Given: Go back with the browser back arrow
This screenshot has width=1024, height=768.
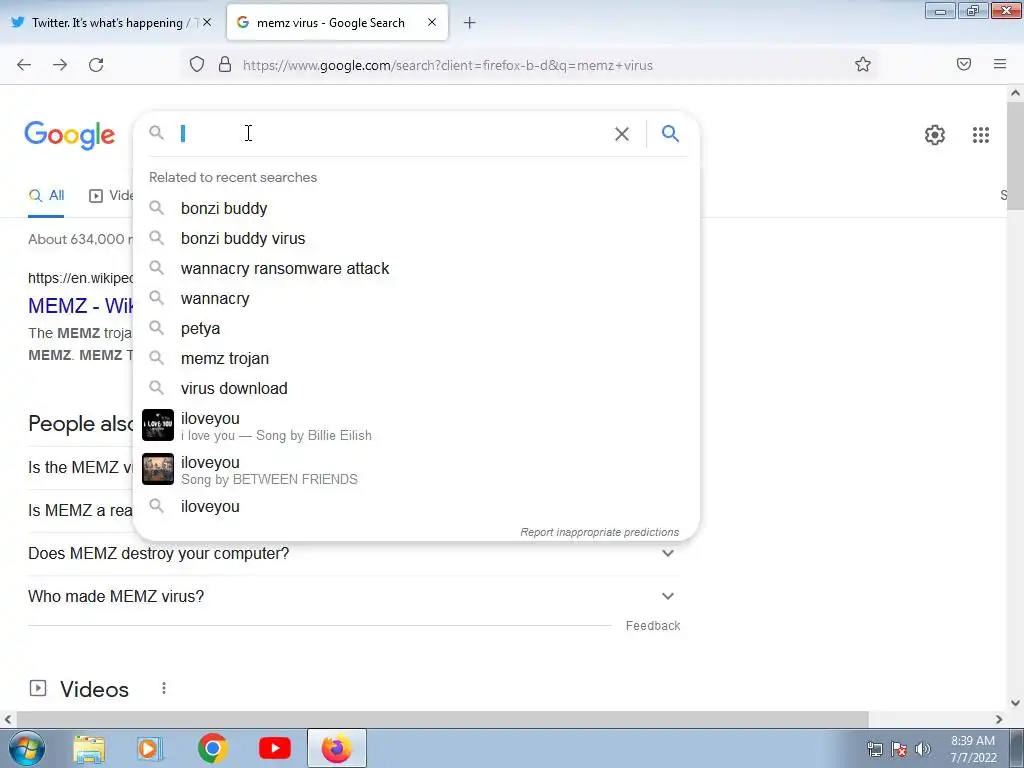Looking at the screenshot, I should [x=24, y=65].
